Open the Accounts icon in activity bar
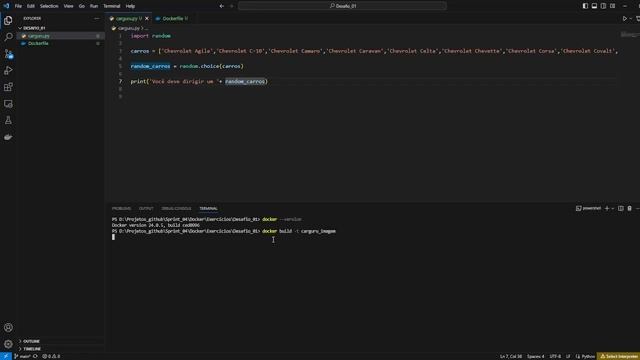The height and width of the screenshot is (360, 640). pos(8,327)
